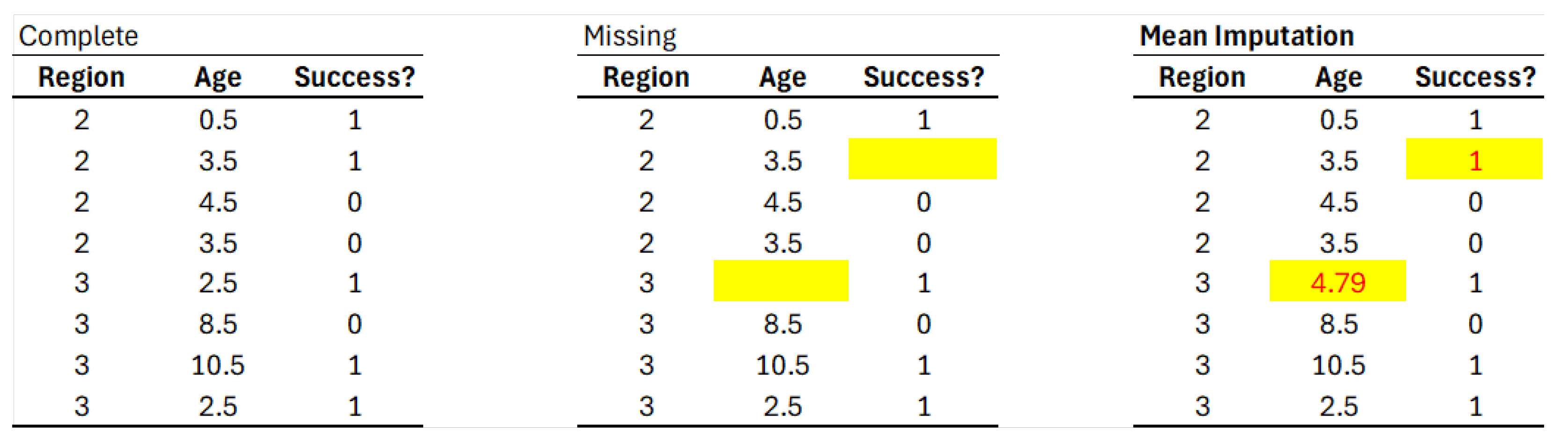Click the empty yellow Success? cell in Missing table
The width and height of the screenshot is (1568, 440).
(922, 159)
